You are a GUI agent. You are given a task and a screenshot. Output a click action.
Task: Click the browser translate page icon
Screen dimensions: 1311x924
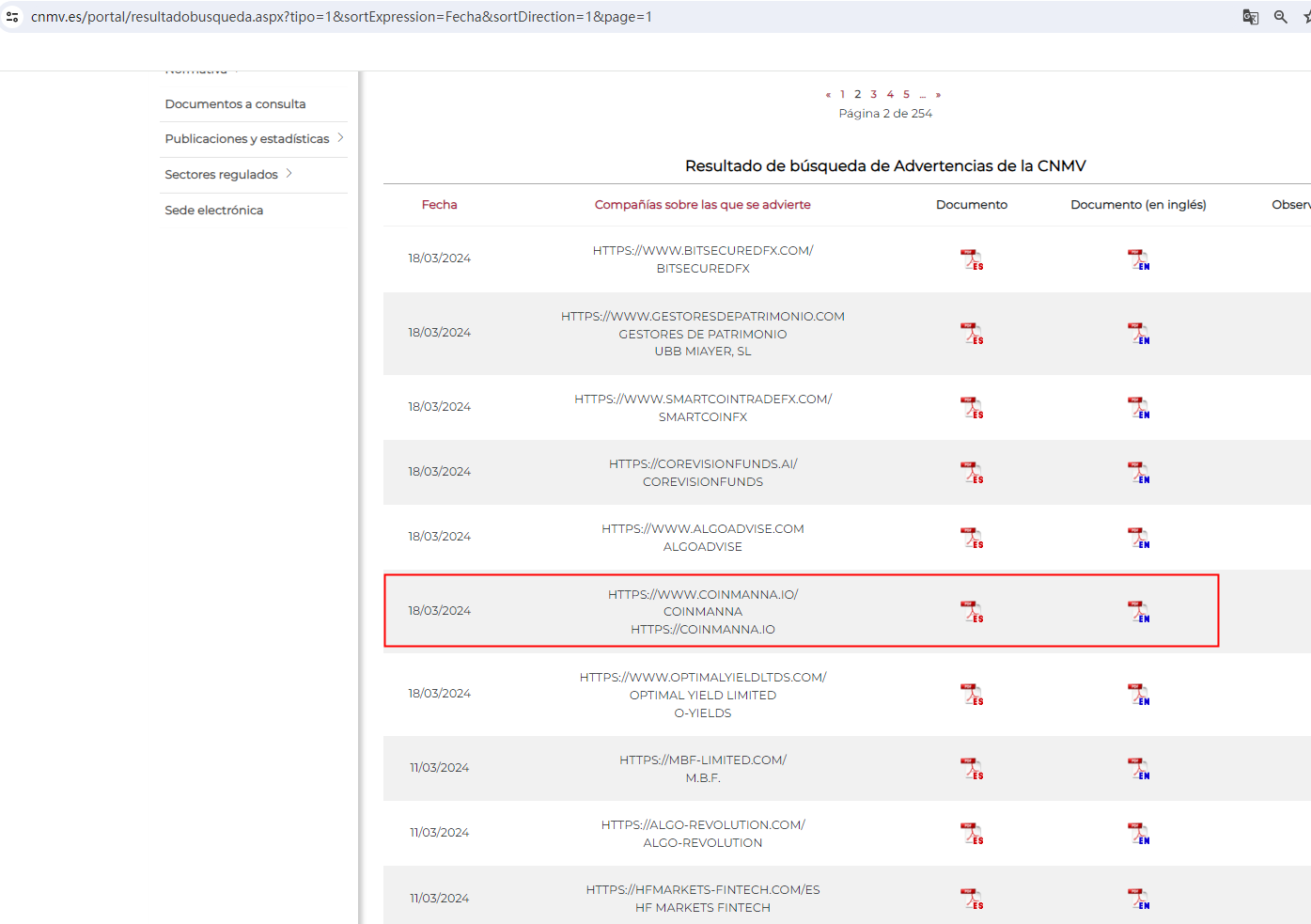(1250, 17)
